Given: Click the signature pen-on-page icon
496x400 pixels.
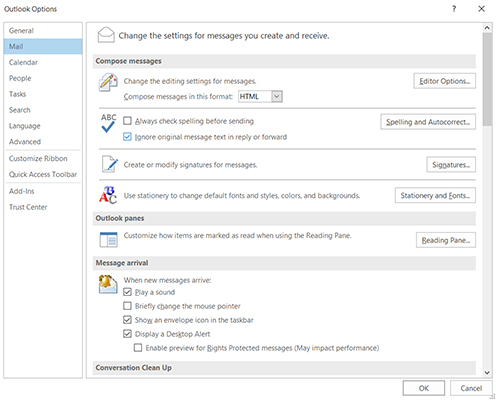Looking at the screenshot, I should click(110, 164).
